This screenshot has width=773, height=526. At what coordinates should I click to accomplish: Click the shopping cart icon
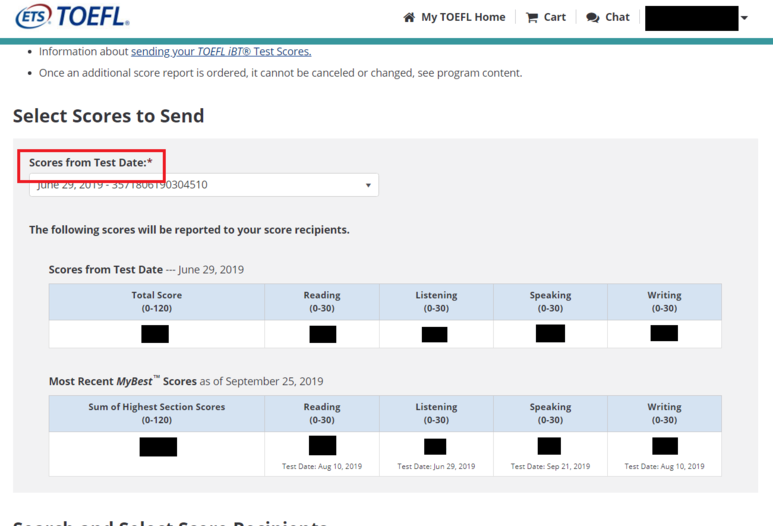pyautogui.click(x=532, y=18)
